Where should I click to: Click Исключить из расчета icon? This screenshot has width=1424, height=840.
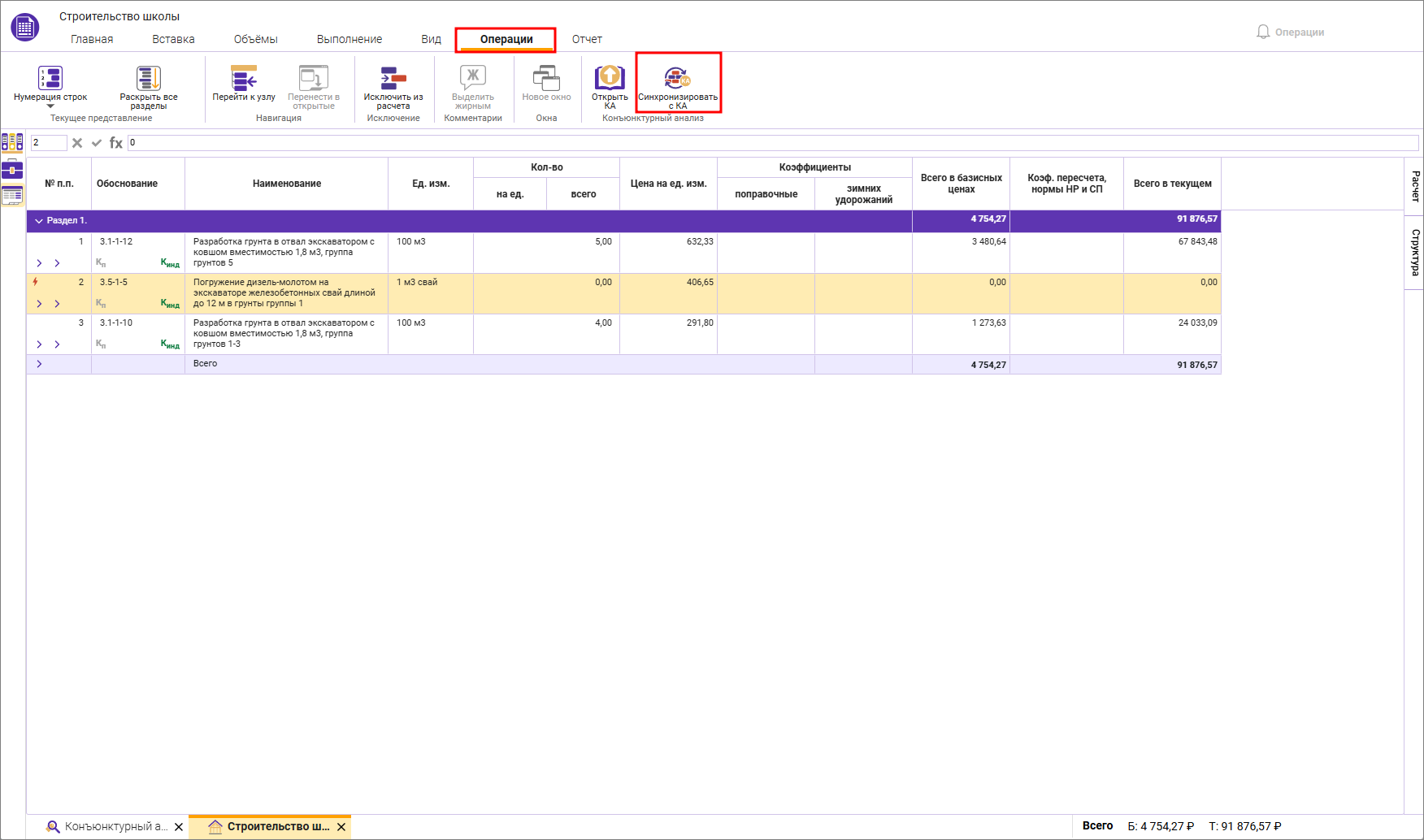pyautogui.click(x=393, y=78)
